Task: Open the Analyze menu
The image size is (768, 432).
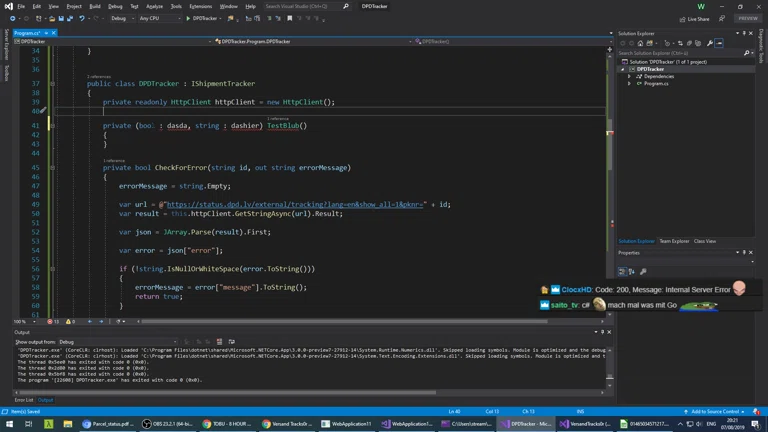Action: click(x=154, y=6)
